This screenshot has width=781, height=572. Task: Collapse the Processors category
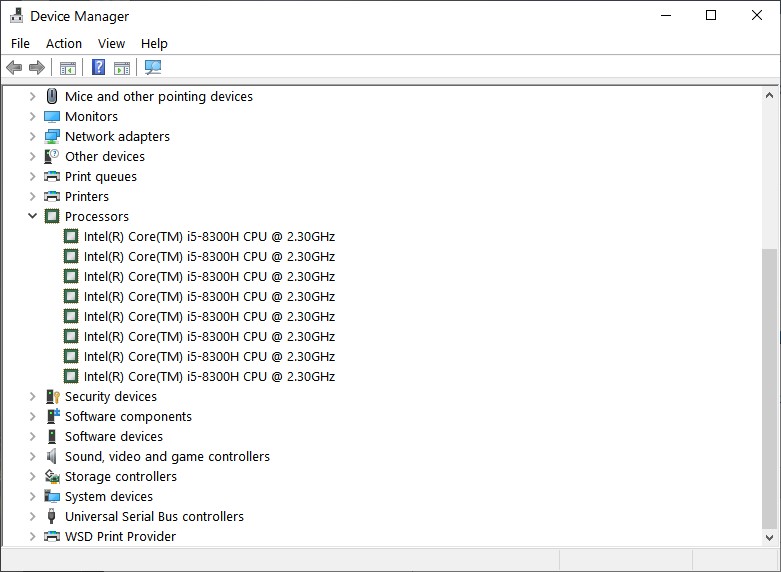(32, 217)
